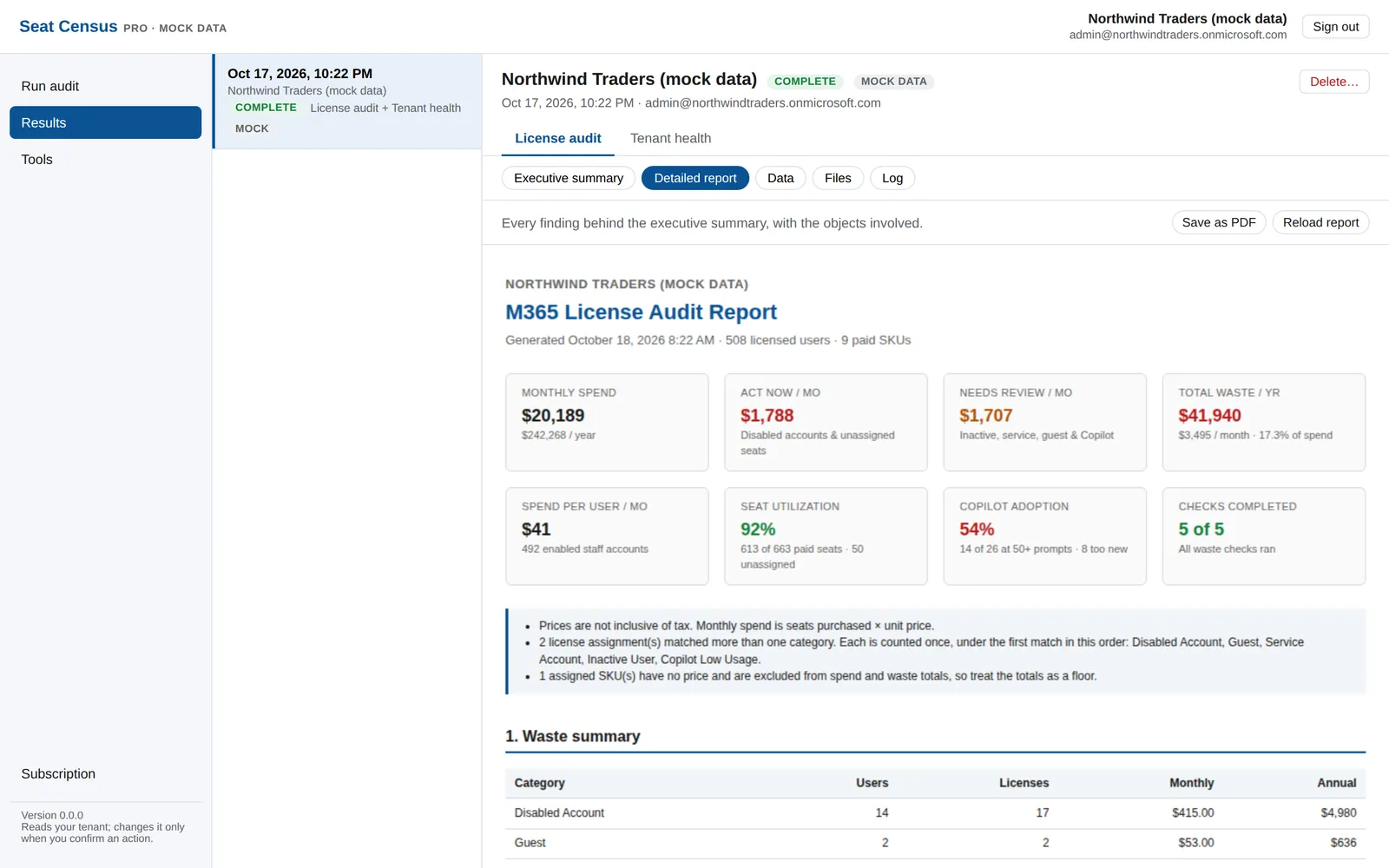This screenshot has height=868, width=1389.
Task: Open the Log view
Action: [x=892, y=178]
